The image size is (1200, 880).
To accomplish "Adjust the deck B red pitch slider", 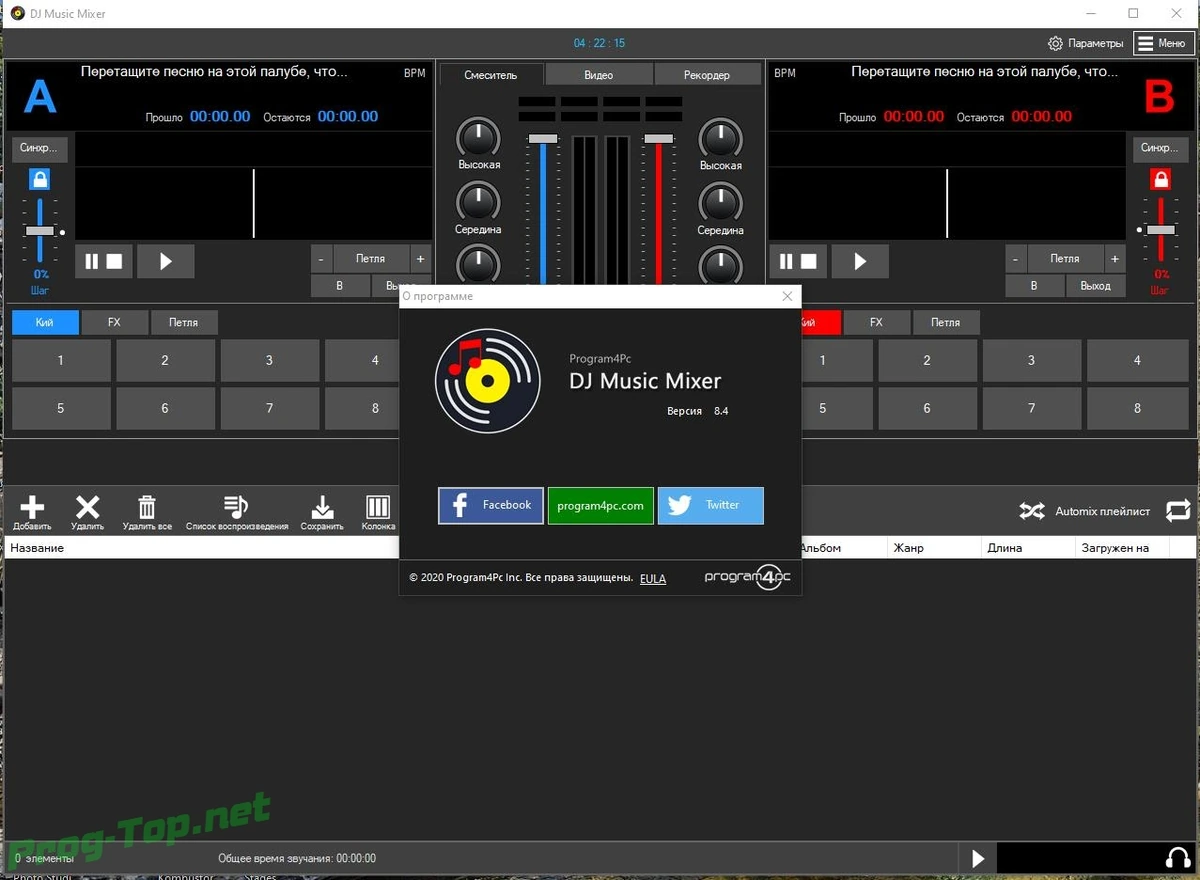I will coord(1161,230).
